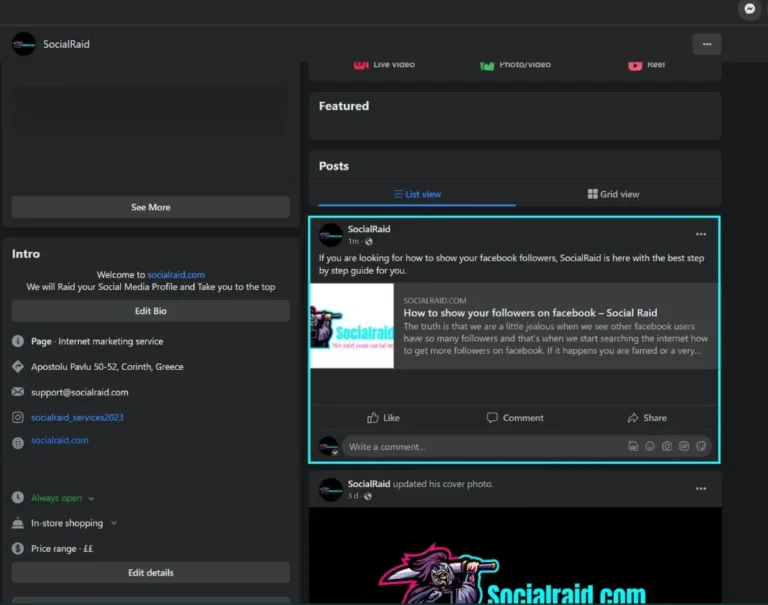Click the email envelope icon
The height and width of the screenshot is (605, 768).
point(18,392)
